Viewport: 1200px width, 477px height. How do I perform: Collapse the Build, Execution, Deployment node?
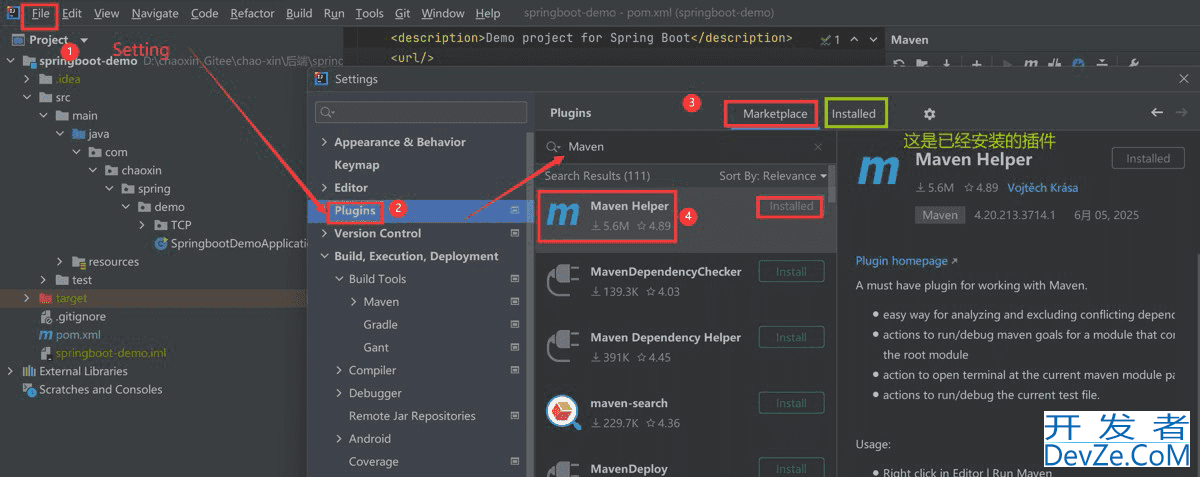324,257
